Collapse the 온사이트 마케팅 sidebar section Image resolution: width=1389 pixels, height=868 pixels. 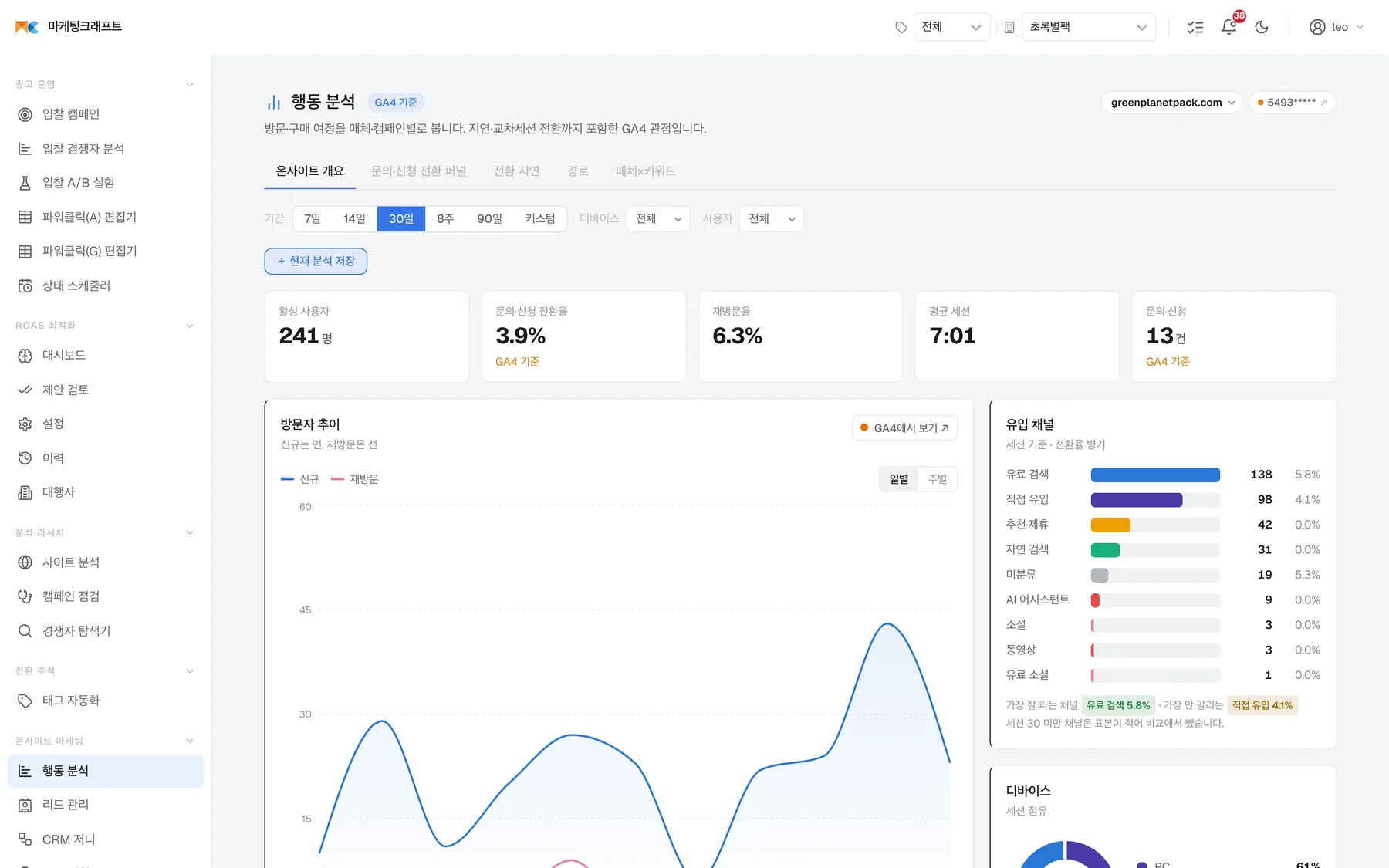190,741
